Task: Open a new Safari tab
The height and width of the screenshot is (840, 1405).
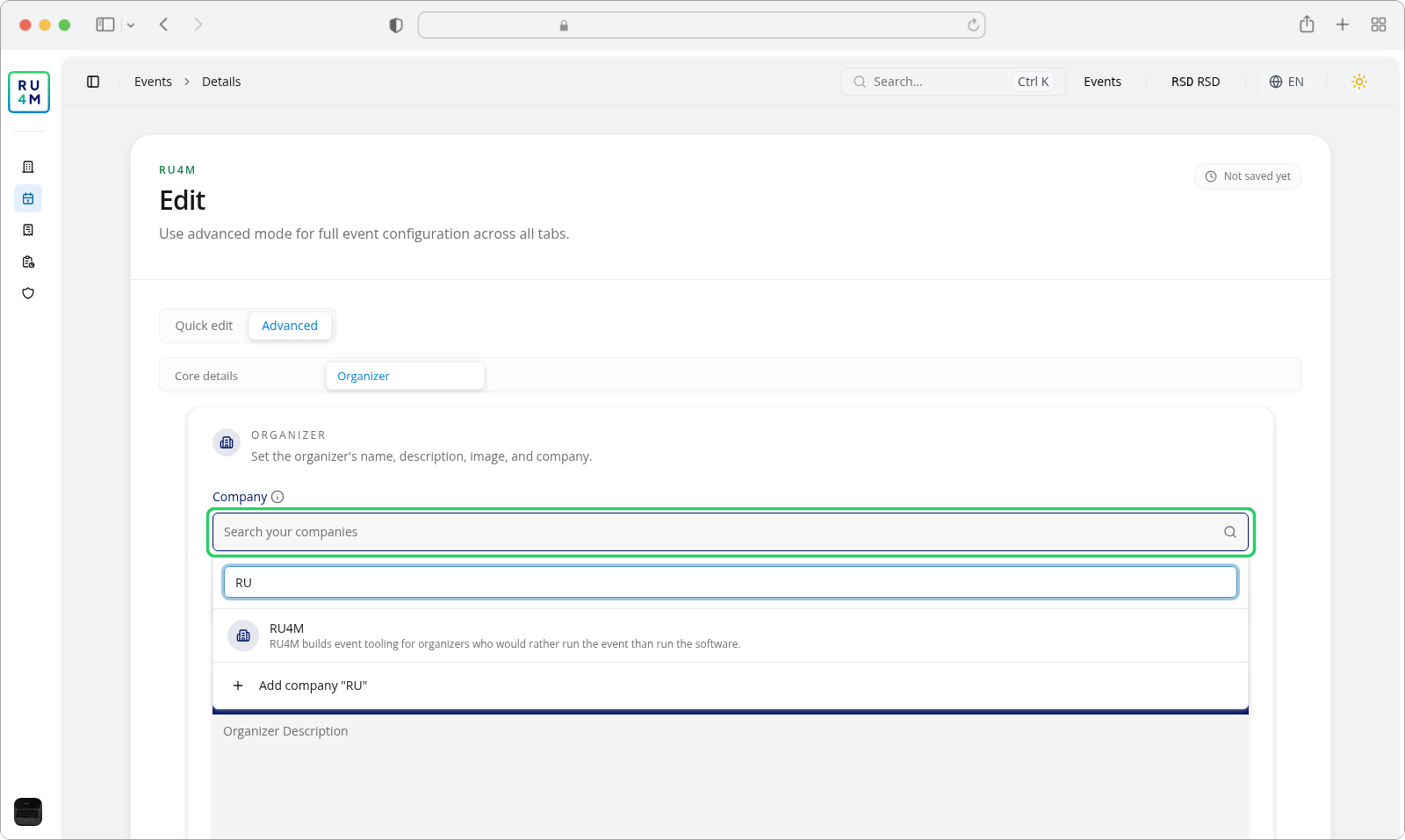Action: coord(1343,25)
